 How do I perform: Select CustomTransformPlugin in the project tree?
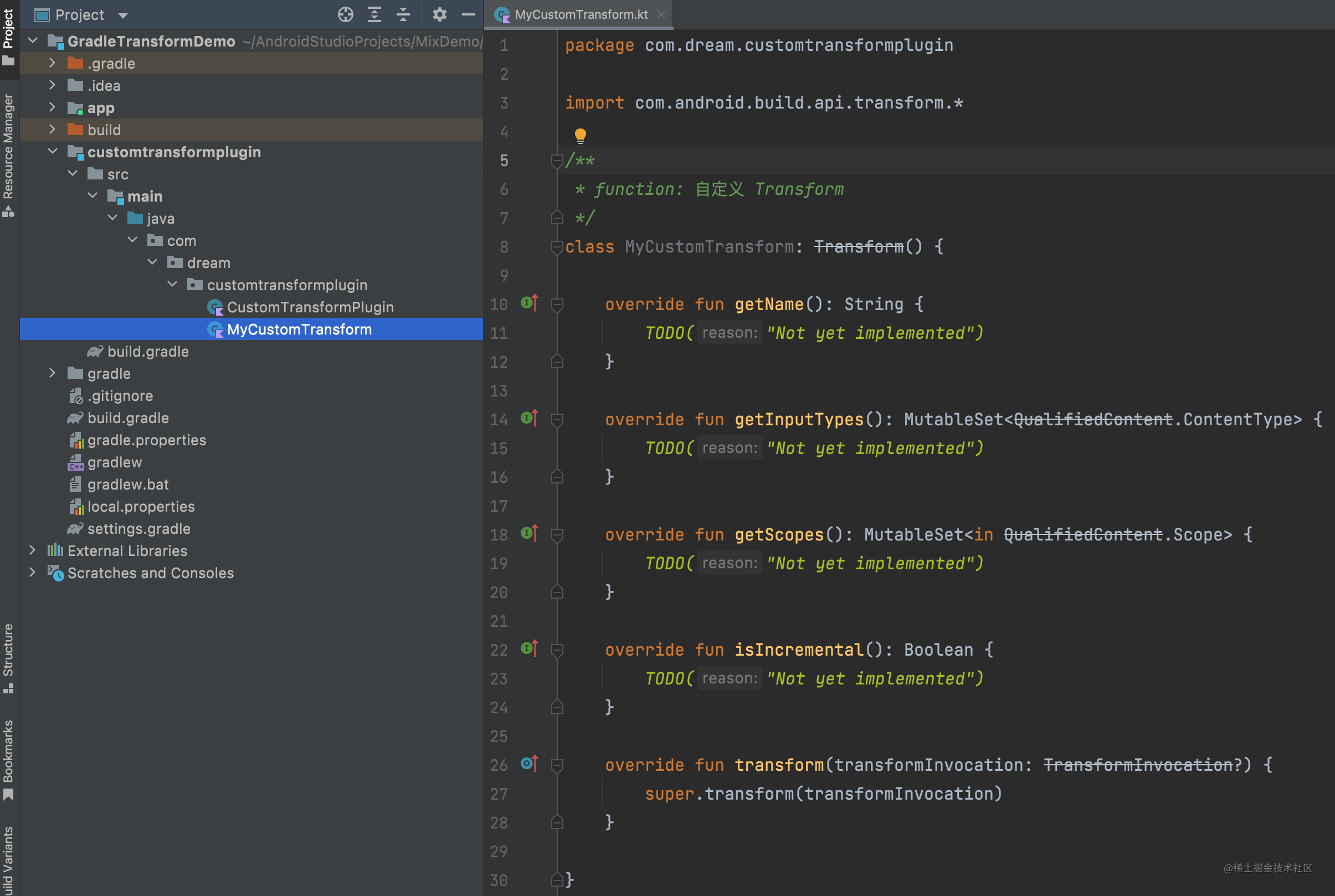click(x=310, y=307)
